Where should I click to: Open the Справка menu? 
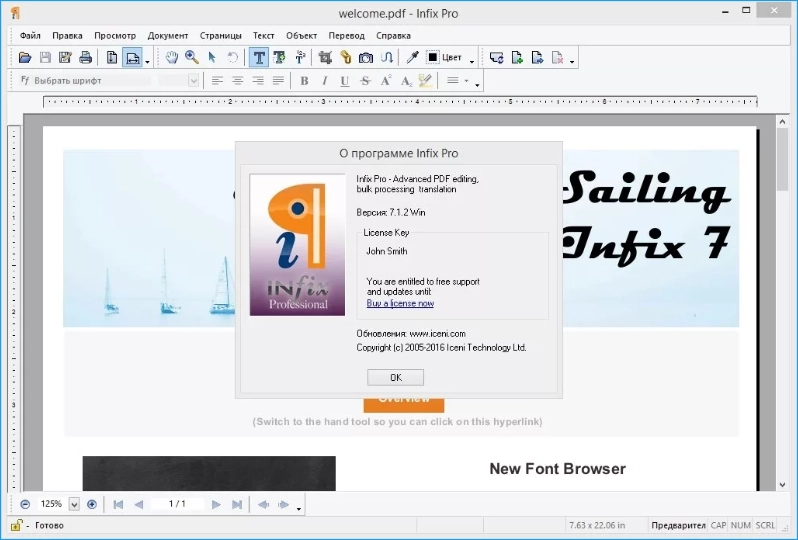coord(393,36)
